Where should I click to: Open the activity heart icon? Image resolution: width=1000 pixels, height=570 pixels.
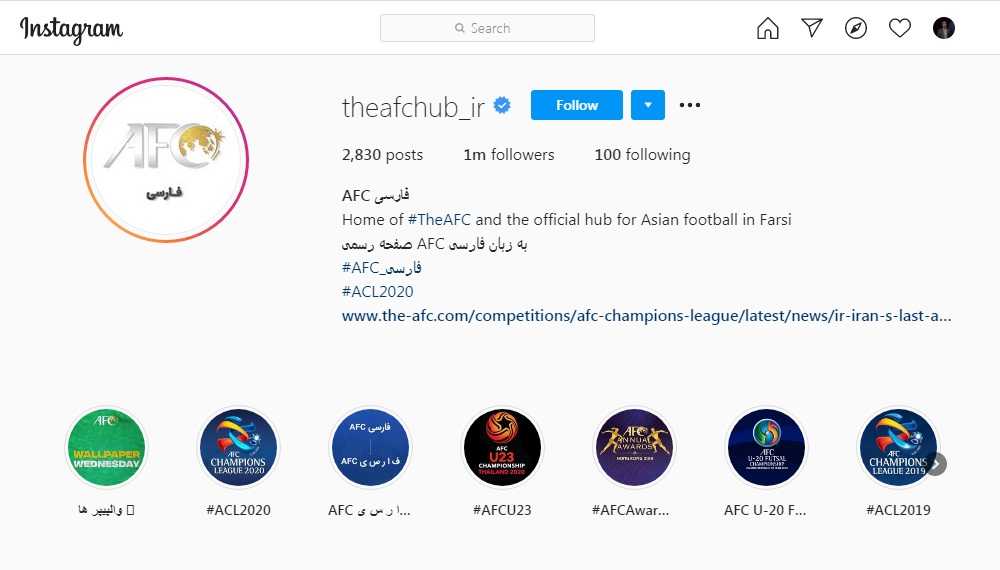[x=899, y=28]
